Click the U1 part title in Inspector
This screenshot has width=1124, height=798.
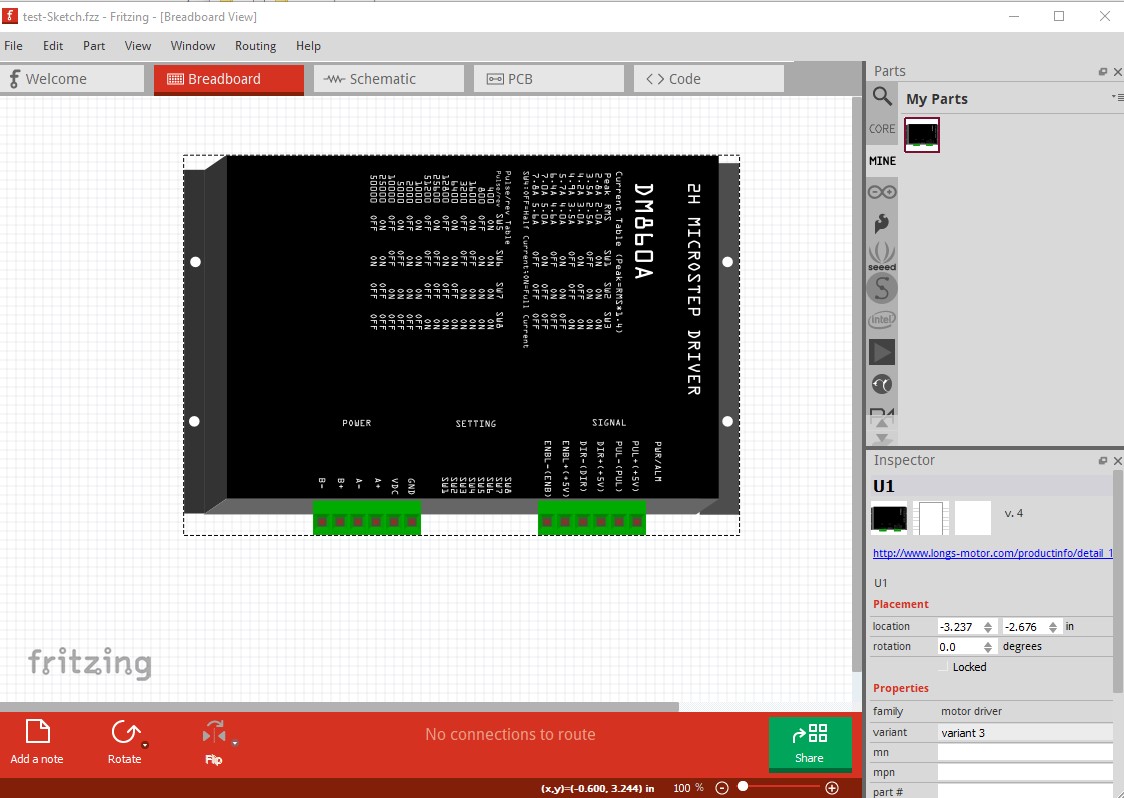pyautogui.click(x=884, y=486)
